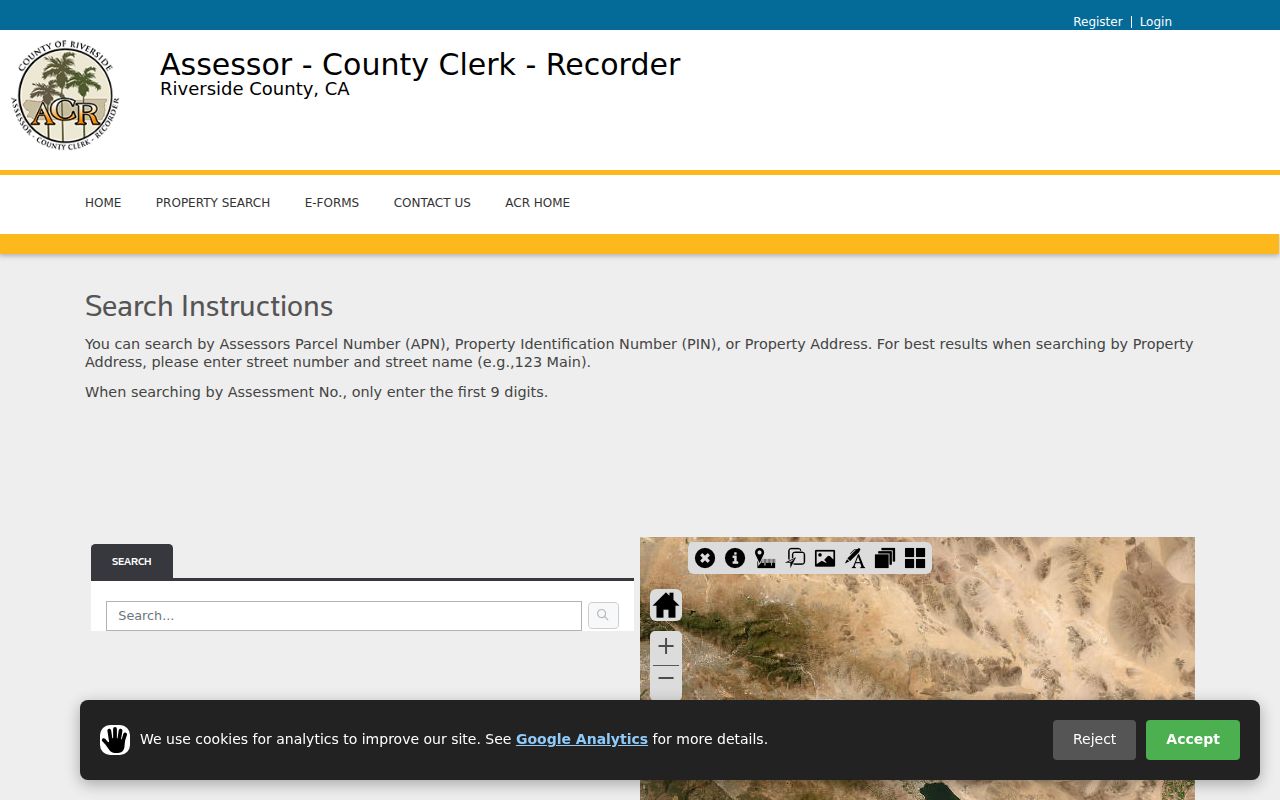Screen dimensions: 1280x800
Task: Click the magnifier search submit button
Action: (x=603, y=616)
